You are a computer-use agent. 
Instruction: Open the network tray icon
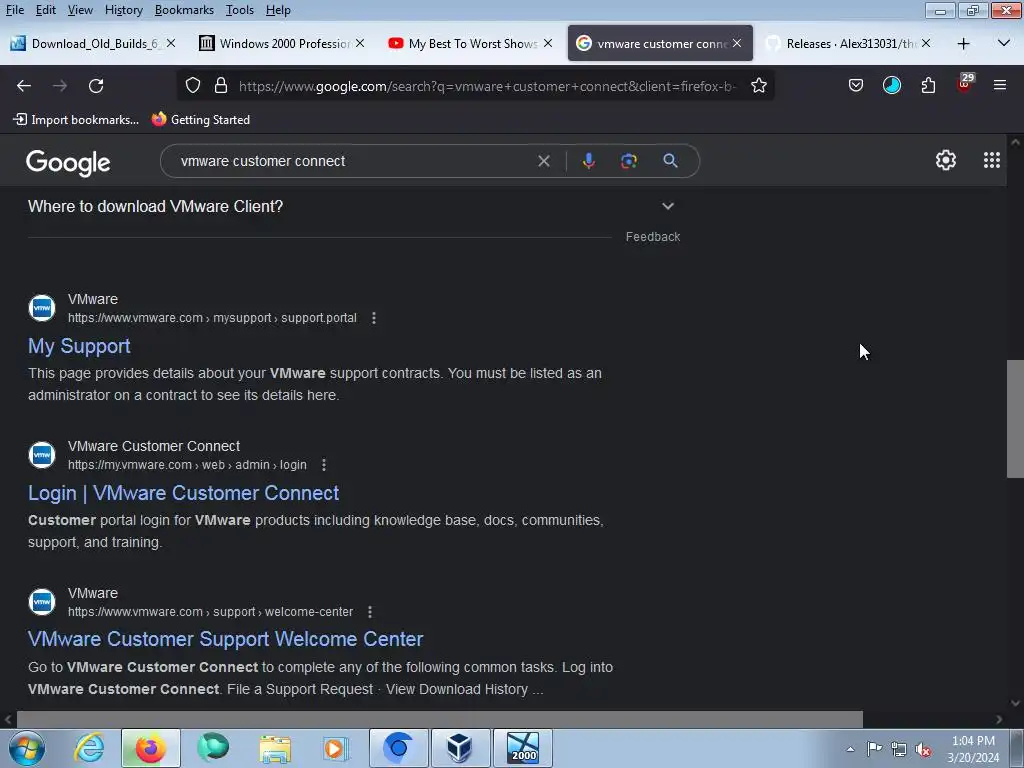pyautogui.click(x=899, y=749)
